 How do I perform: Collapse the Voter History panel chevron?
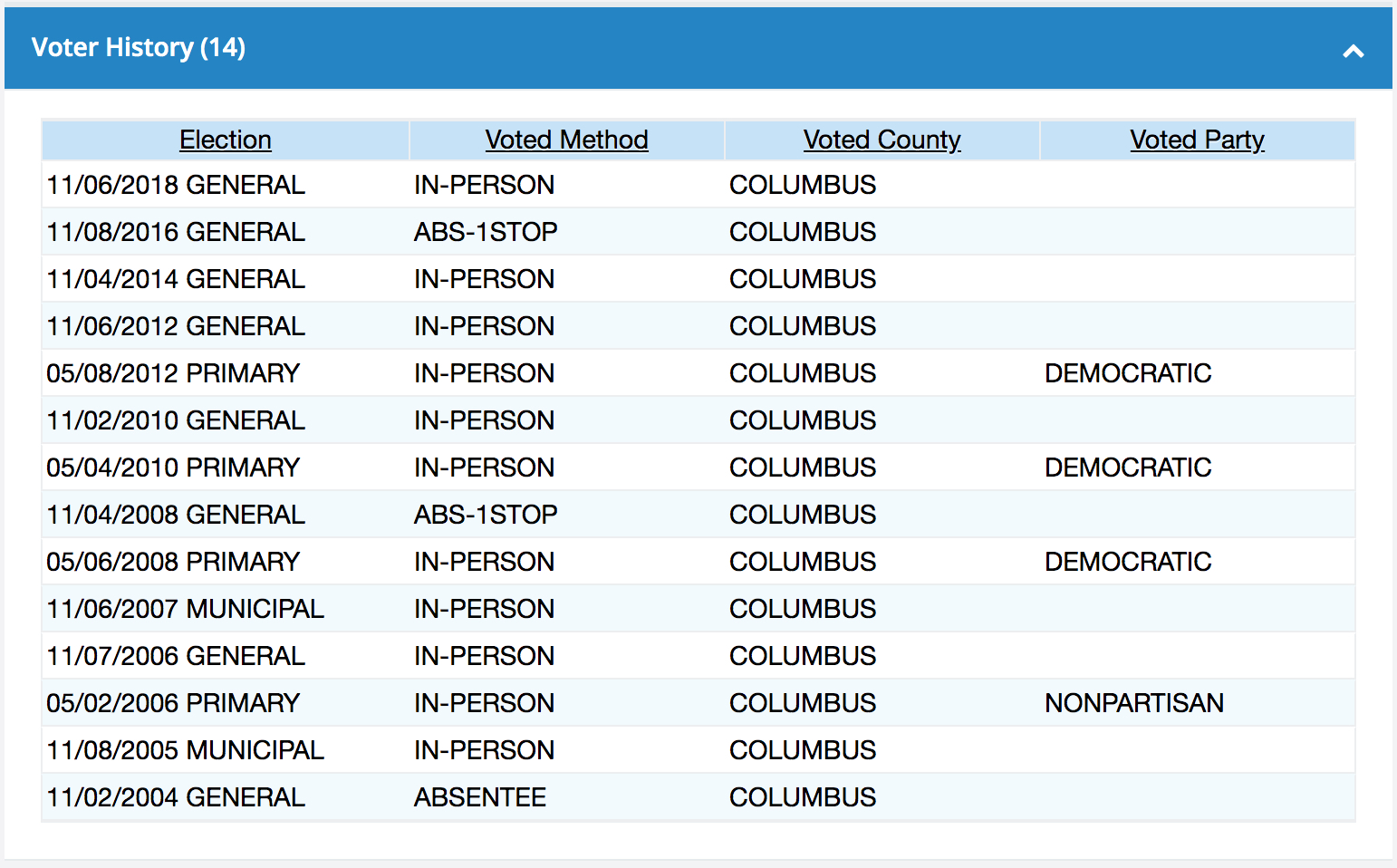click(1353, 51)
